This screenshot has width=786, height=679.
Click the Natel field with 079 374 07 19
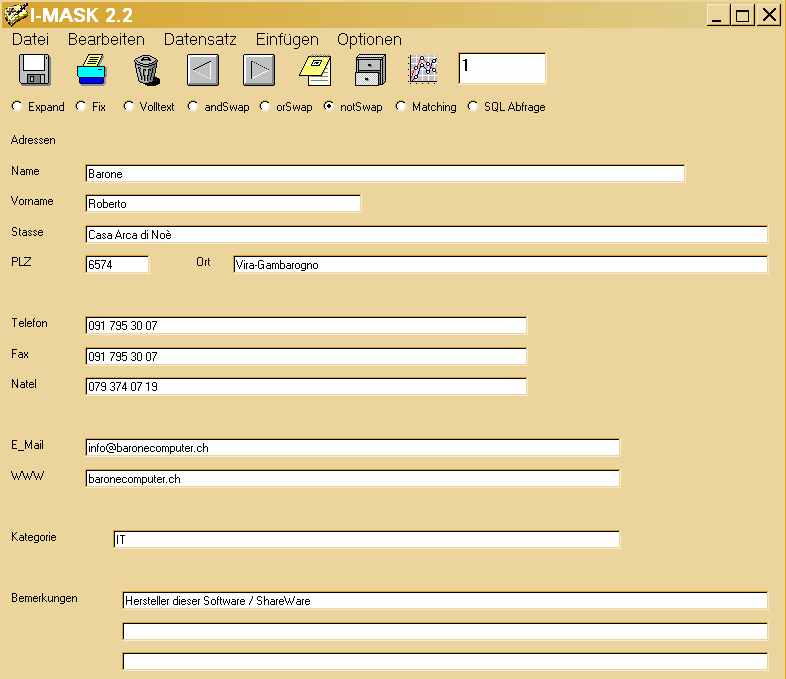point(306,386)
